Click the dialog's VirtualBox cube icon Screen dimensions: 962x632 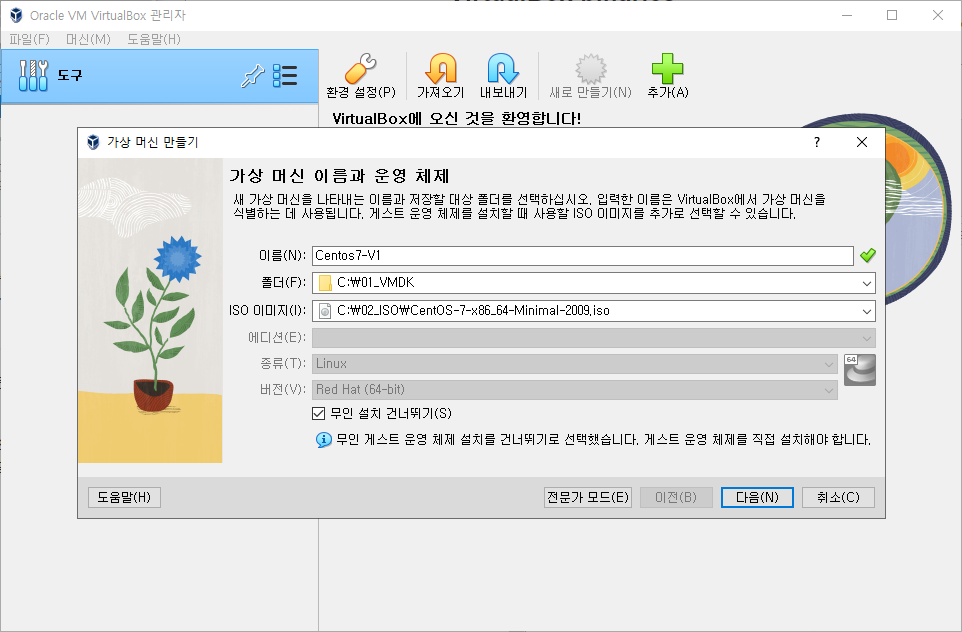(93, 142)
